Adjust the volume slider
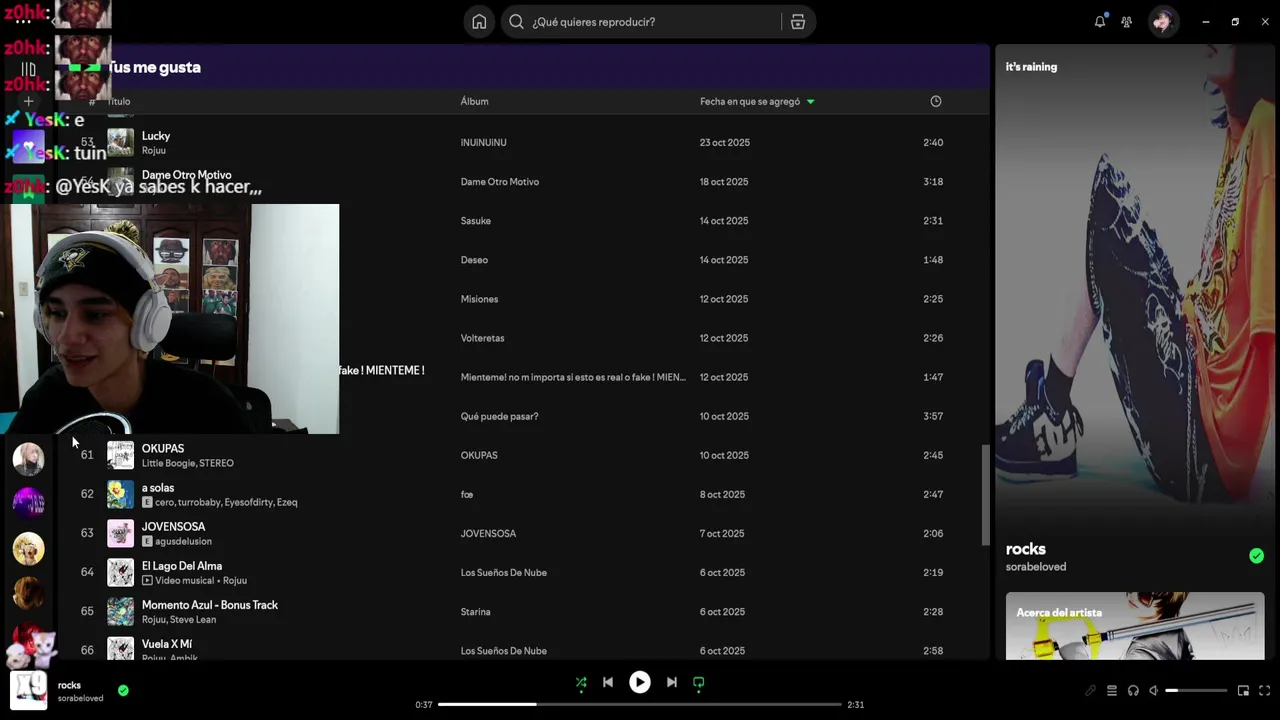Viewport: 1280px width, 720px height. (x=1196, y=690)
